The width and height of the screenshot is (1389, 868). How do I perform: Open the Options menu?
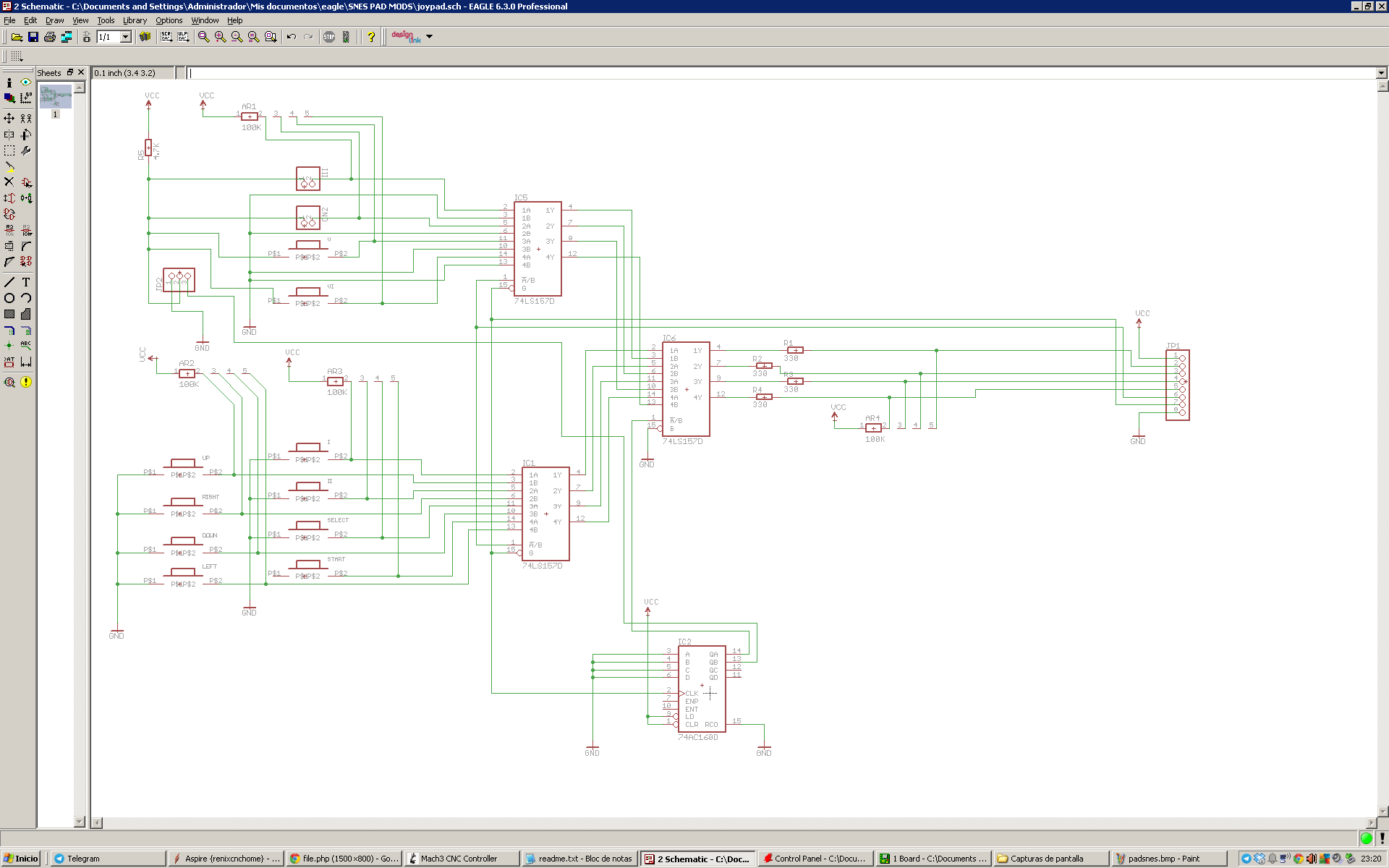[169, 20]
